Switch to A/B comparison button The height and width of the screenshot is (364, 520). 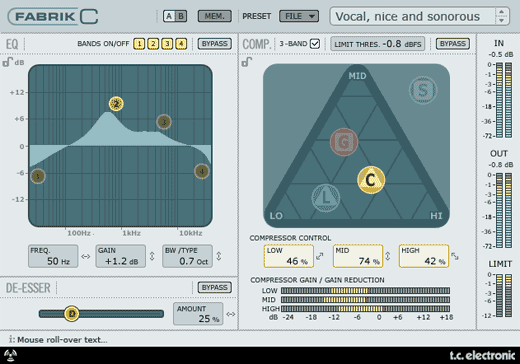(x=175, y=16)
